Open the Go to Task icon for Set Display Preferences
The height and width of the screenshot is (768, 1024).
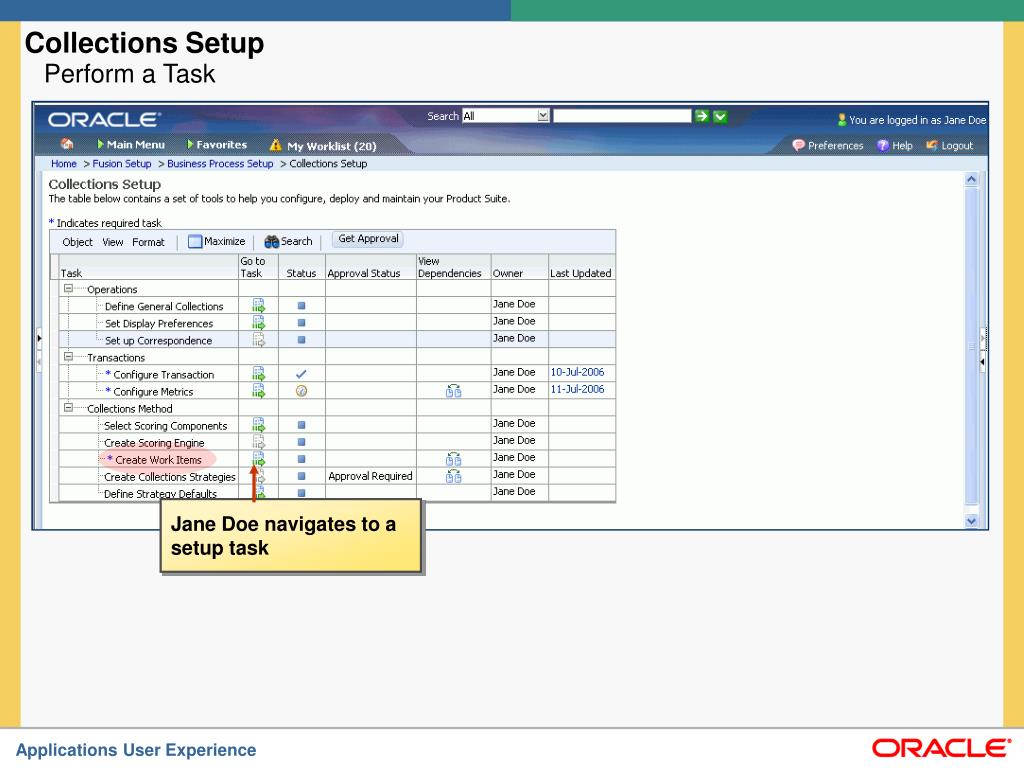click(259, 322)
